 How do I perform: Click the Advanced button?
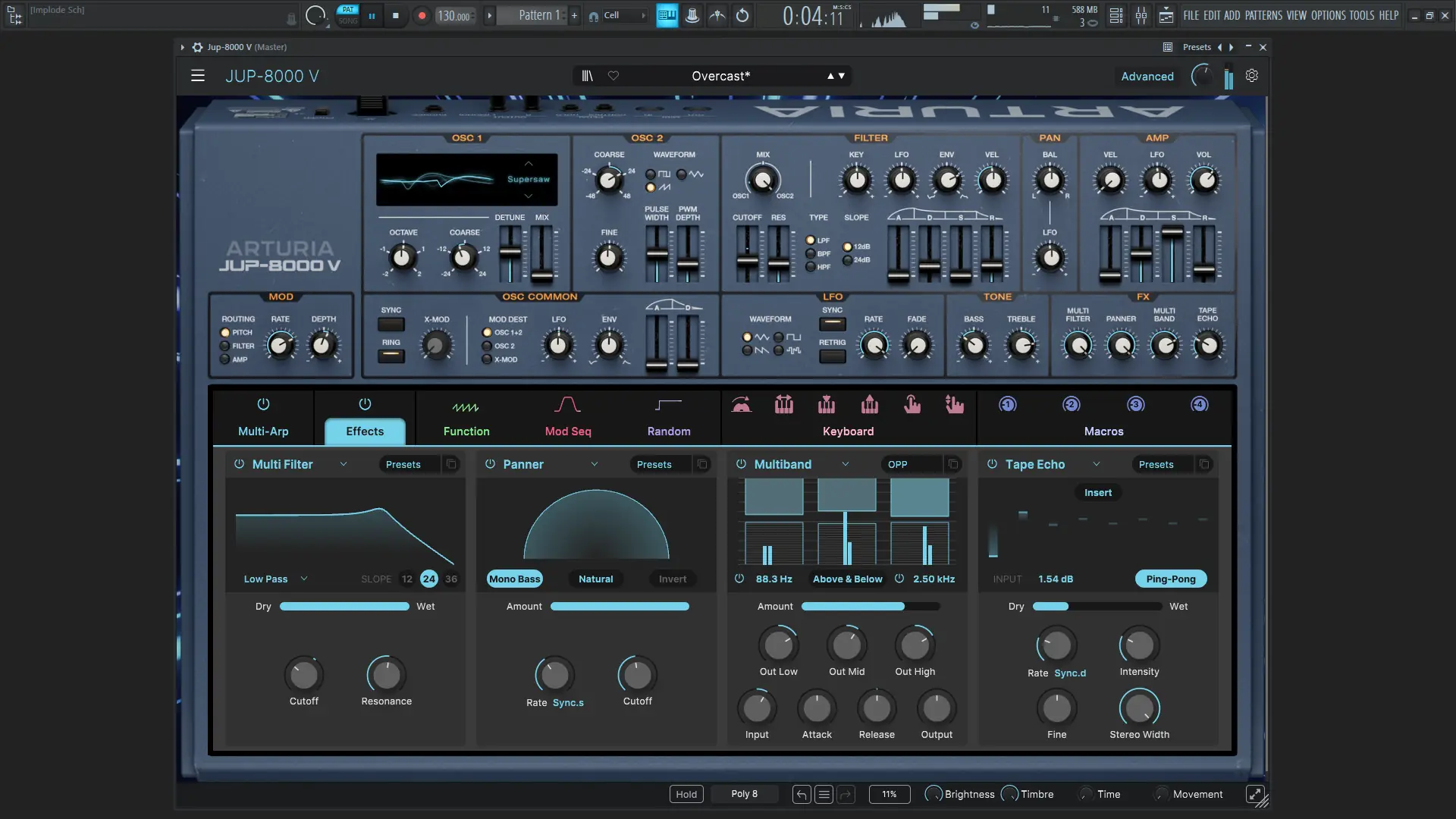1147,76
